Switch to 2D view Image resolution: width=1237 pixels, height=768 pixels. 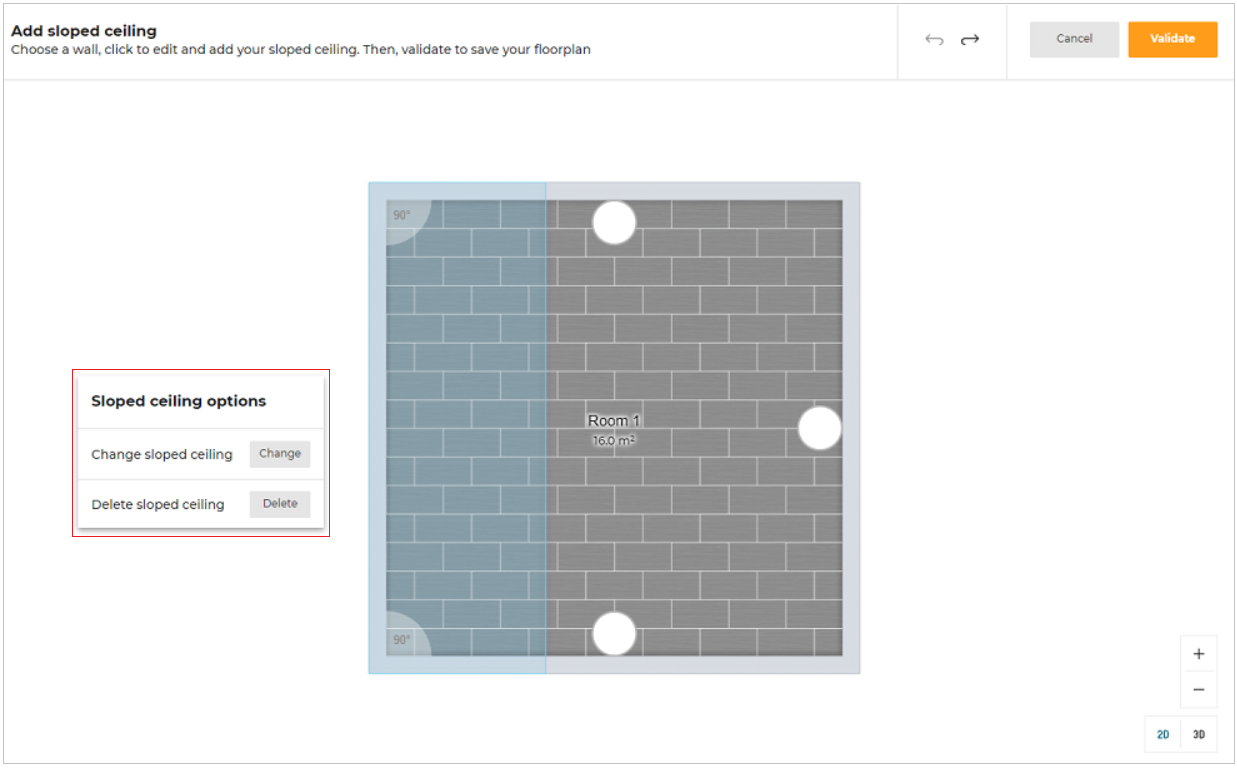1163,735
